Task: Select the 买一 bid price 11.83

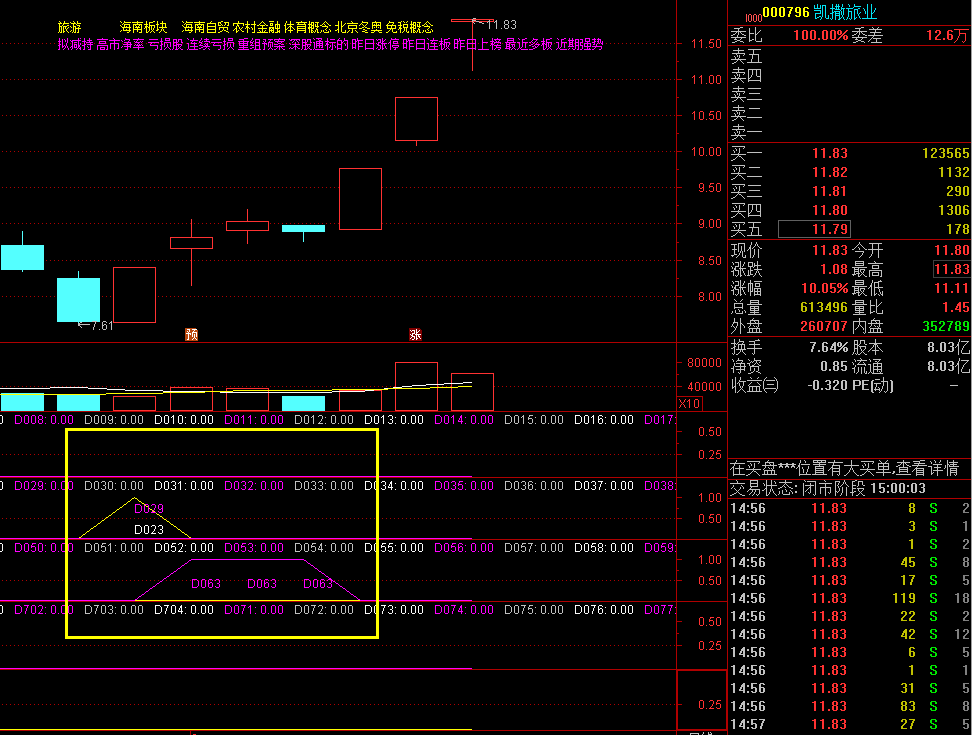Action: click(829, 153)
